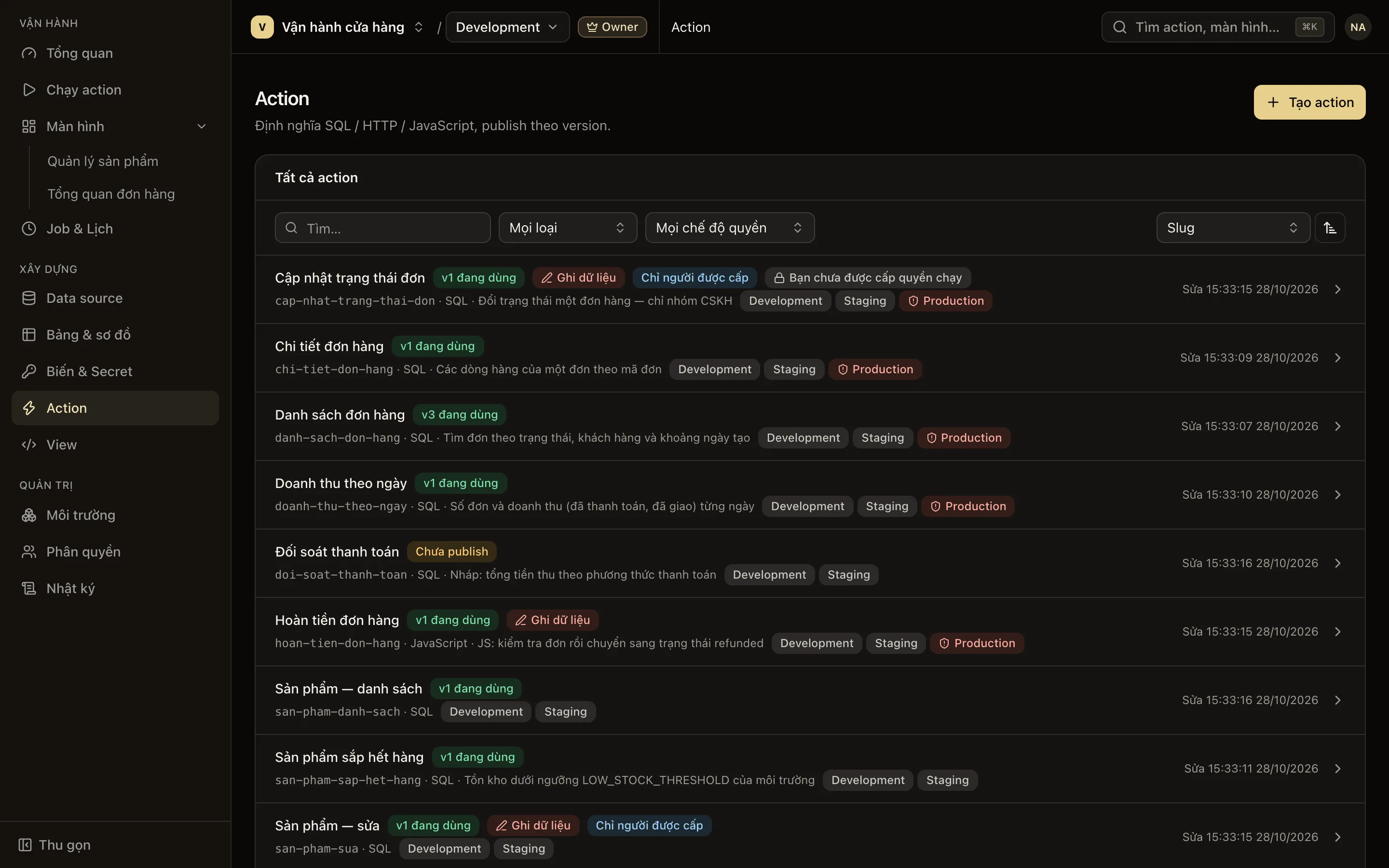The height and width of the screenshot is (868, 1389).
Task: Click the NA user avatar
Action: [1358, 27]
